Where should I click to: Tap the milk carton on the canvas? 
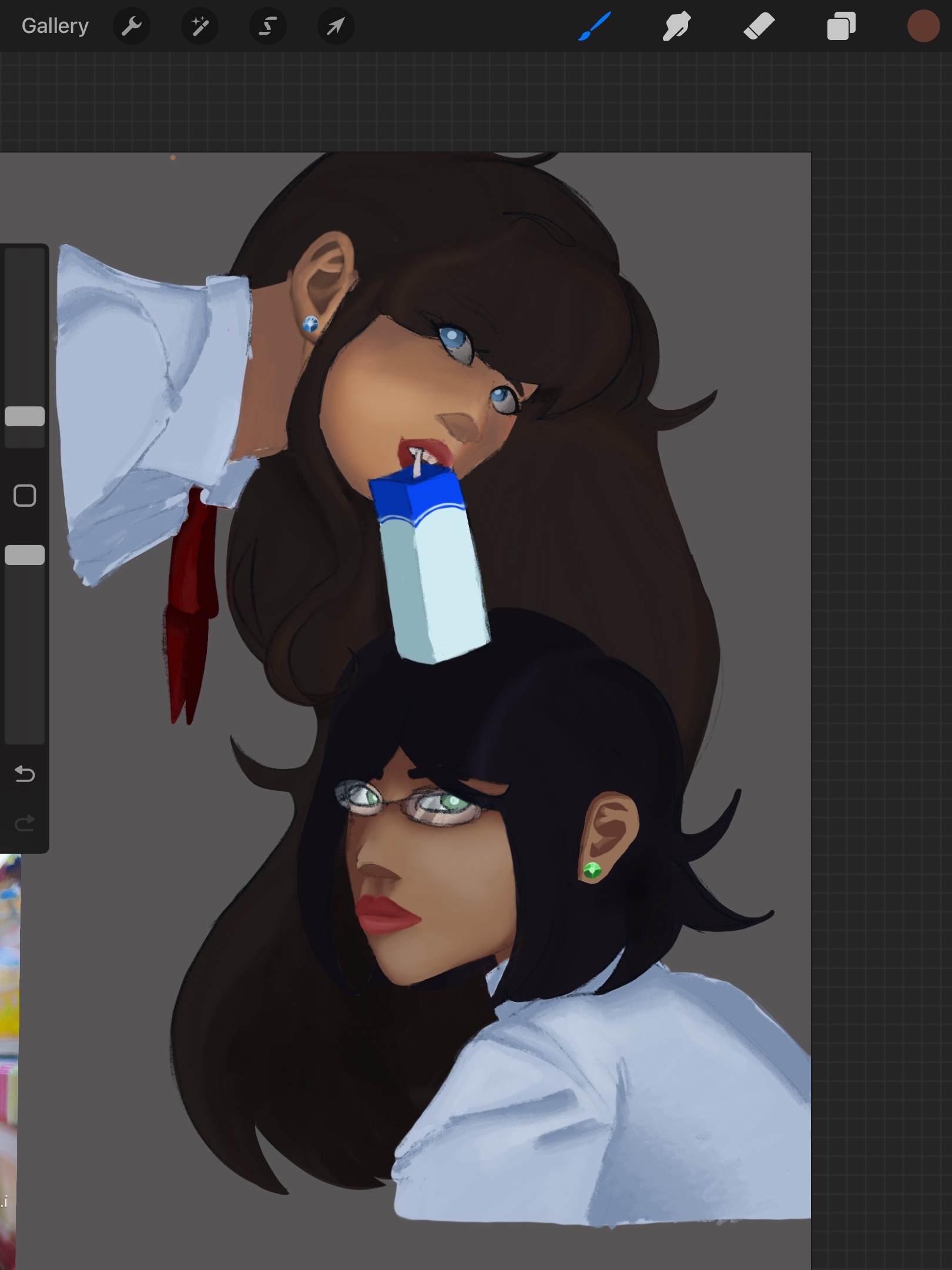click(x=432, y=564)
